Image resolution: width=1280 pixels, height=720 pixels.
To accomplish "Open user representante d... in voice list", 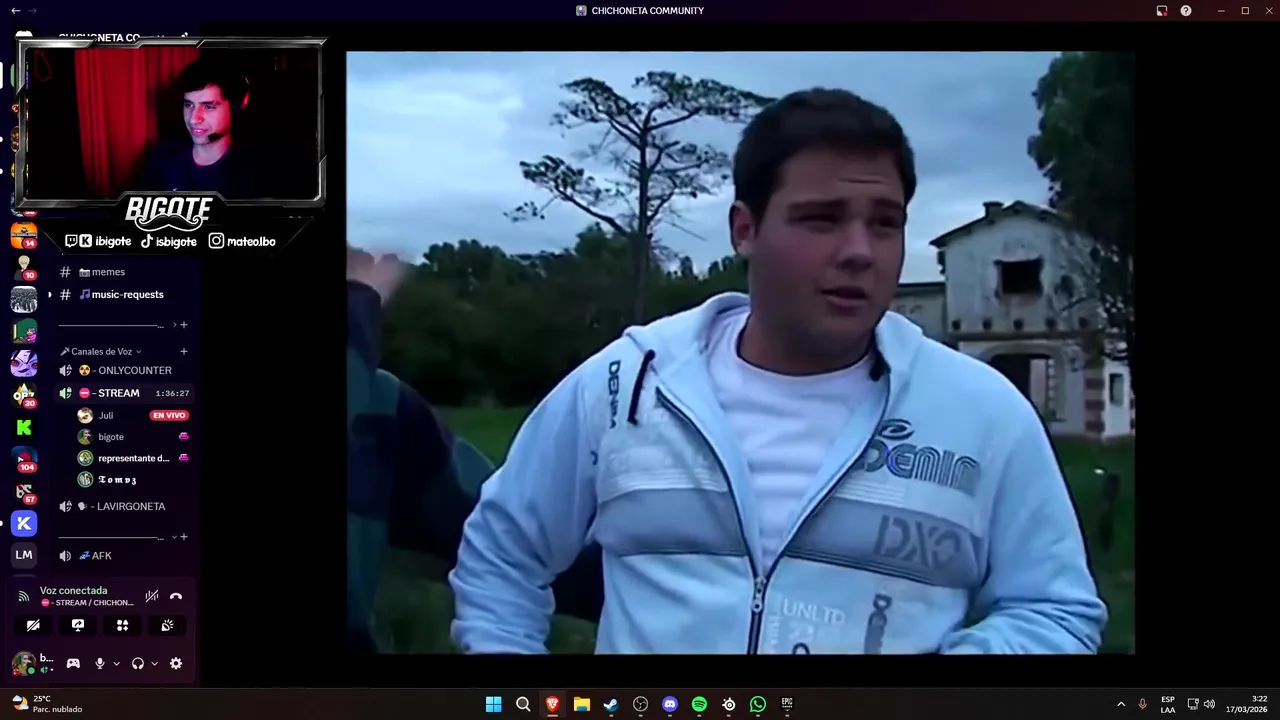I will click(132, 458).
